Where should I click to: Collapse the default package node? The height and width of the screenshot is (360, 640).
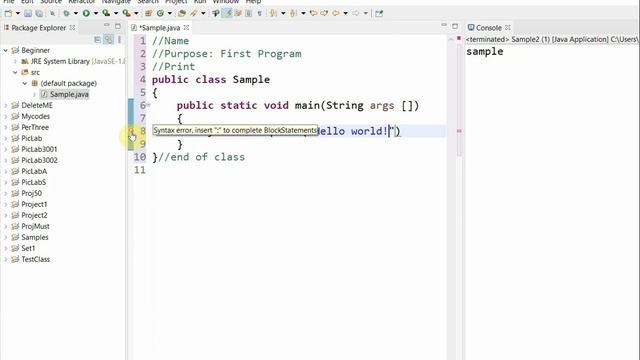(25, 83)
